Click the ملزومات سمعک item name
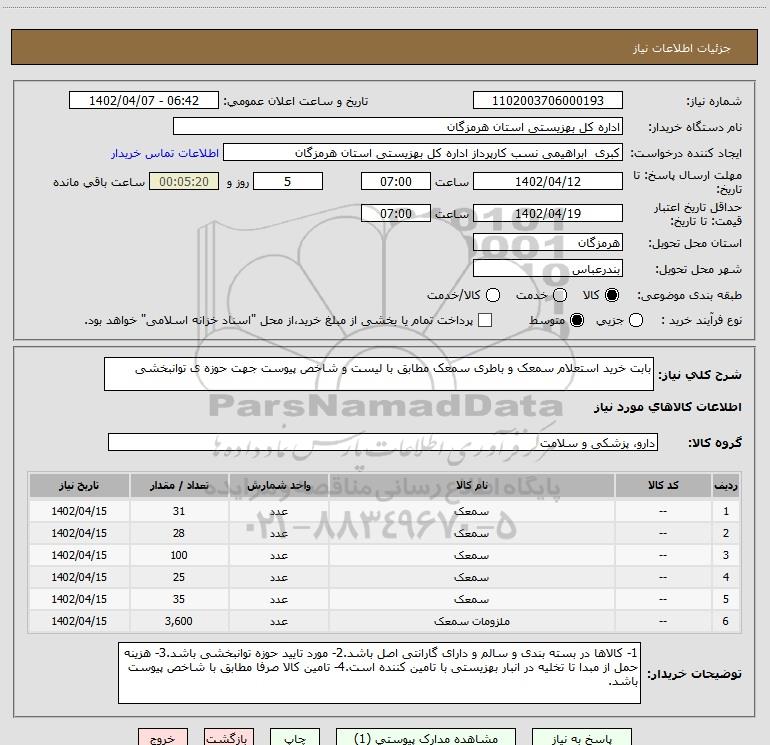Viewport: 770px width, 745px height. pyautogui.click(x=471, y=622)
